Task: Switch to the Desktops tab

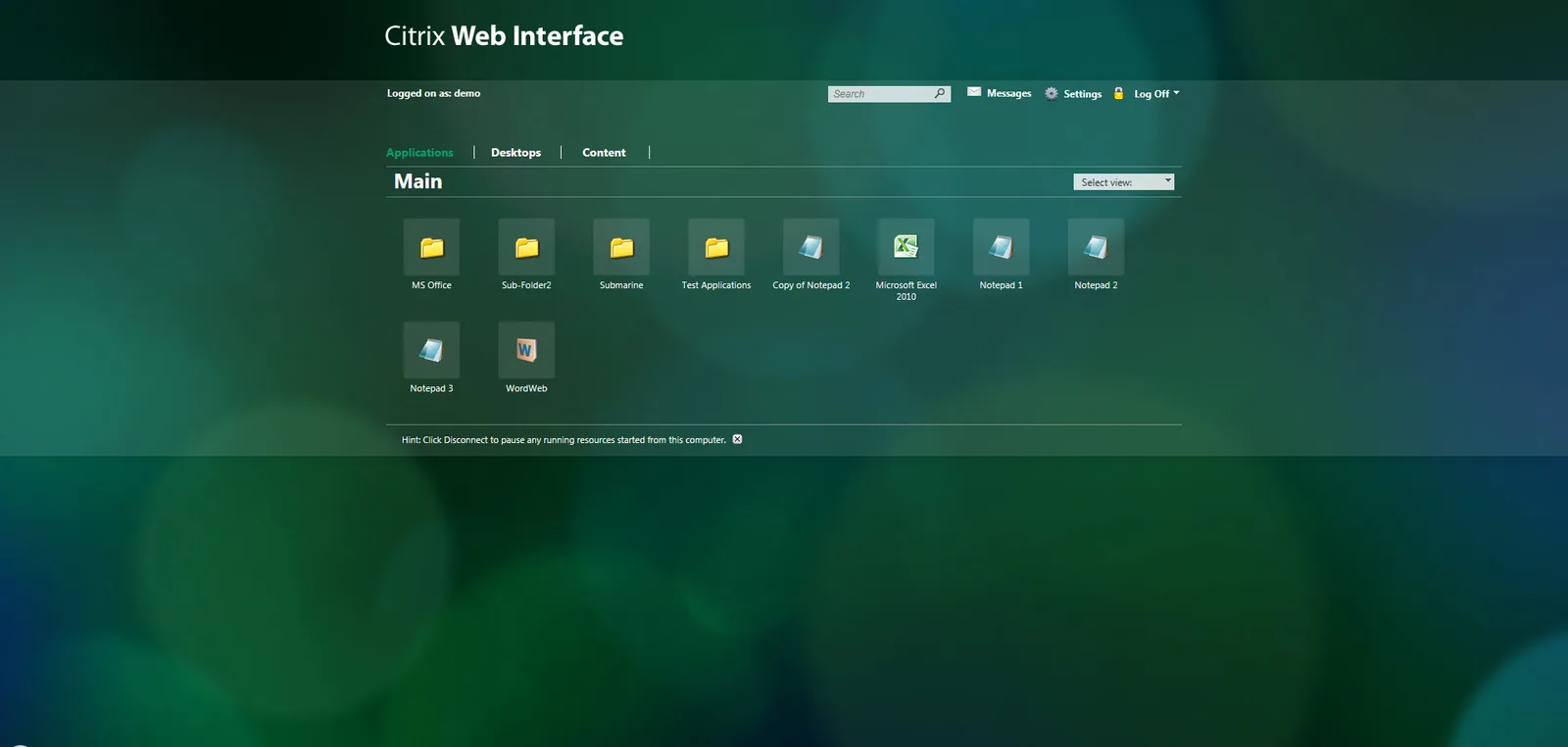Action: coord(515,153)
